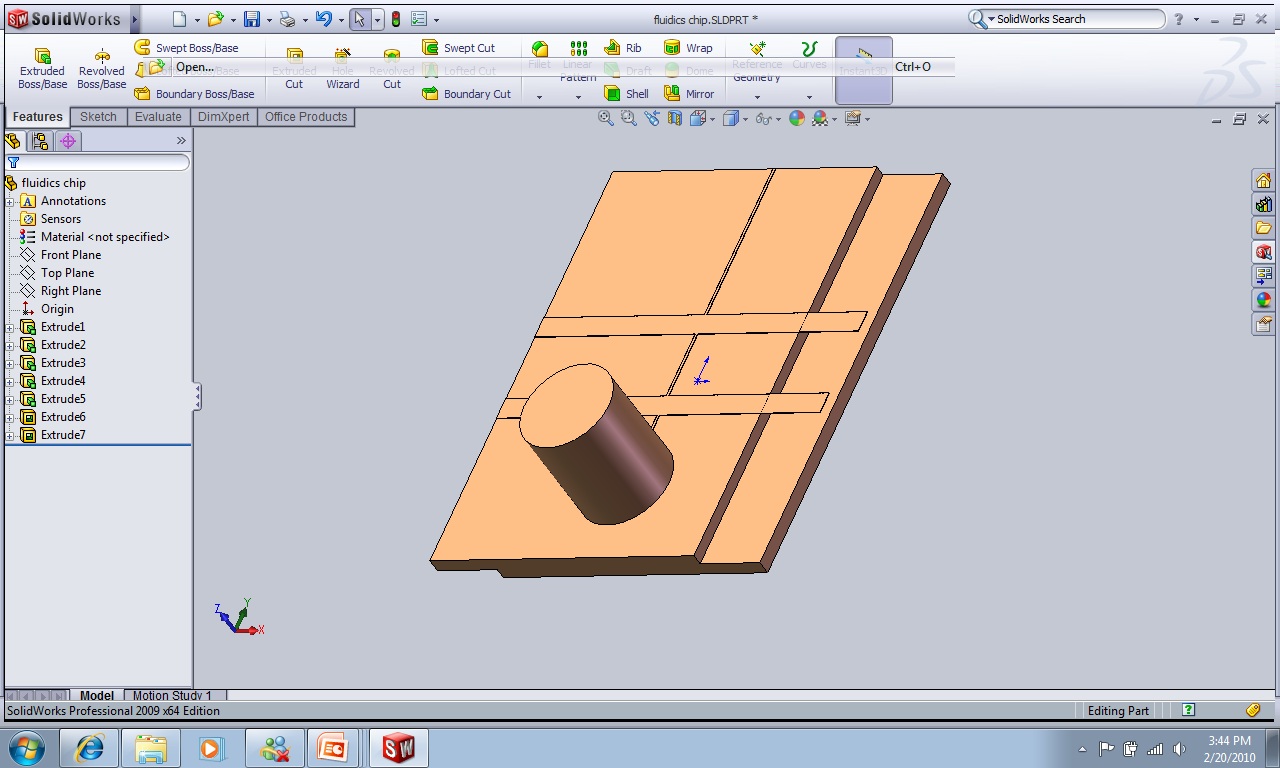This screenshot has height=768, width=1280.
Task: Click the New document icon
Action: point(179,19)
